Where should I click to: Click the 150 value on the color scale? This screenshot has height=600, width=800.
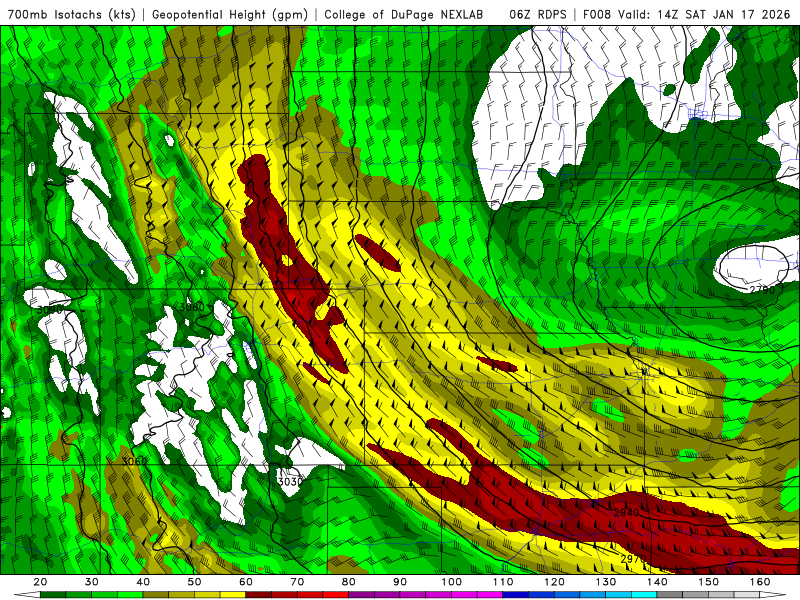tap(709, 582)
